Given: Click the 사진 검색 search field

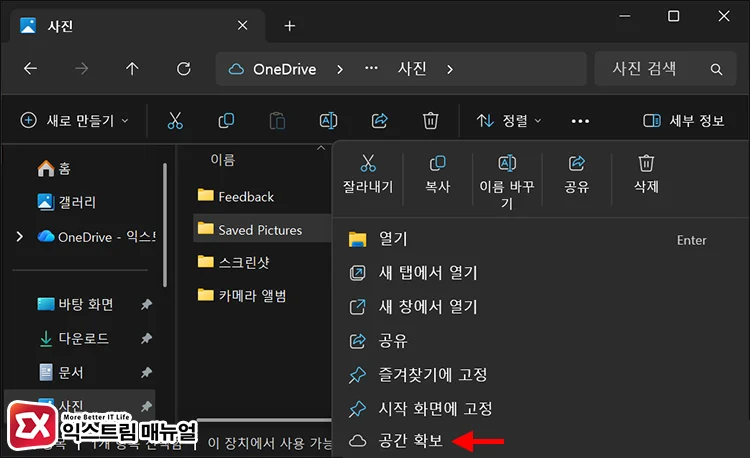Looking at the screenshot, I should 665,69.
